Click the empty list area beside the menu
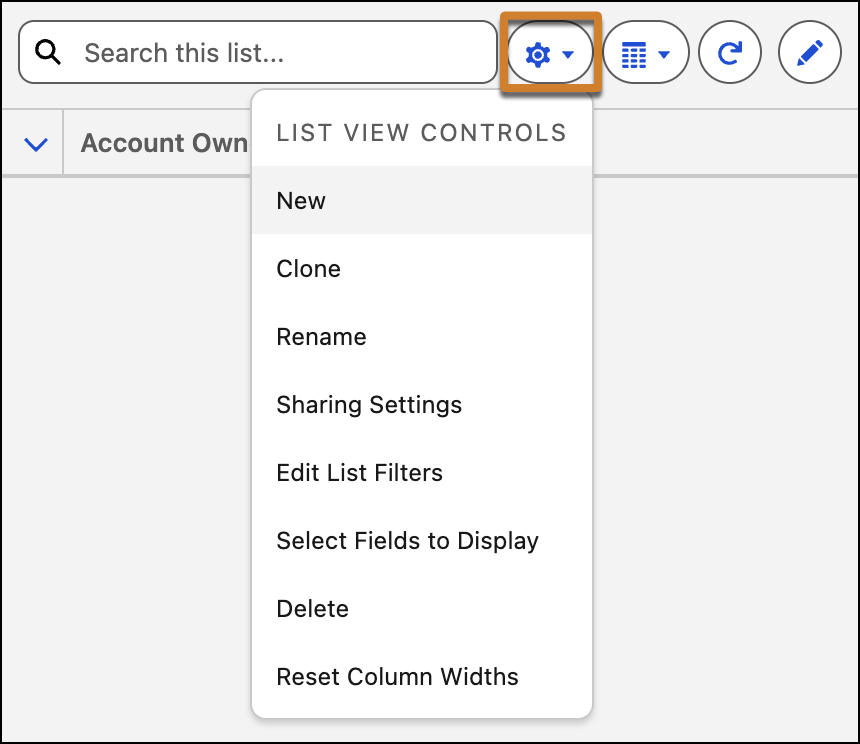Viewport: 860px width, 744px height. [720, 450]
